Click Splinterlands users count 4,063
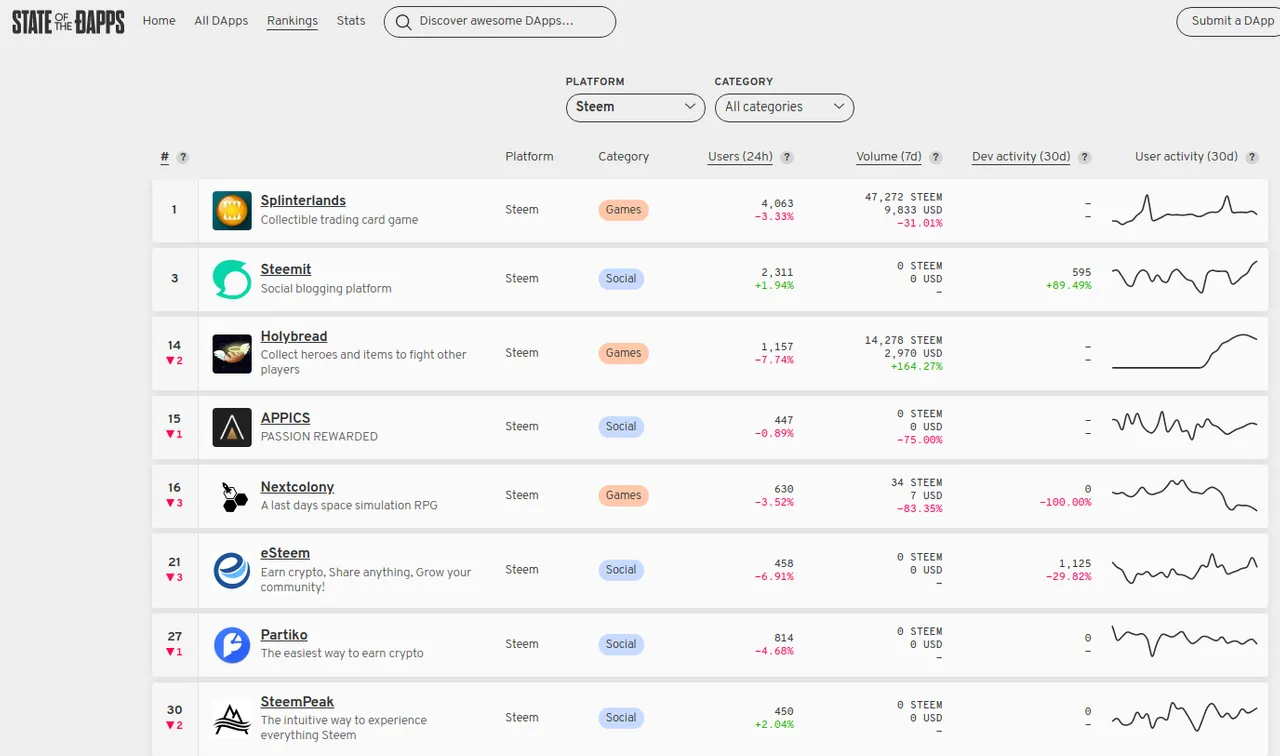 point(777,203)
